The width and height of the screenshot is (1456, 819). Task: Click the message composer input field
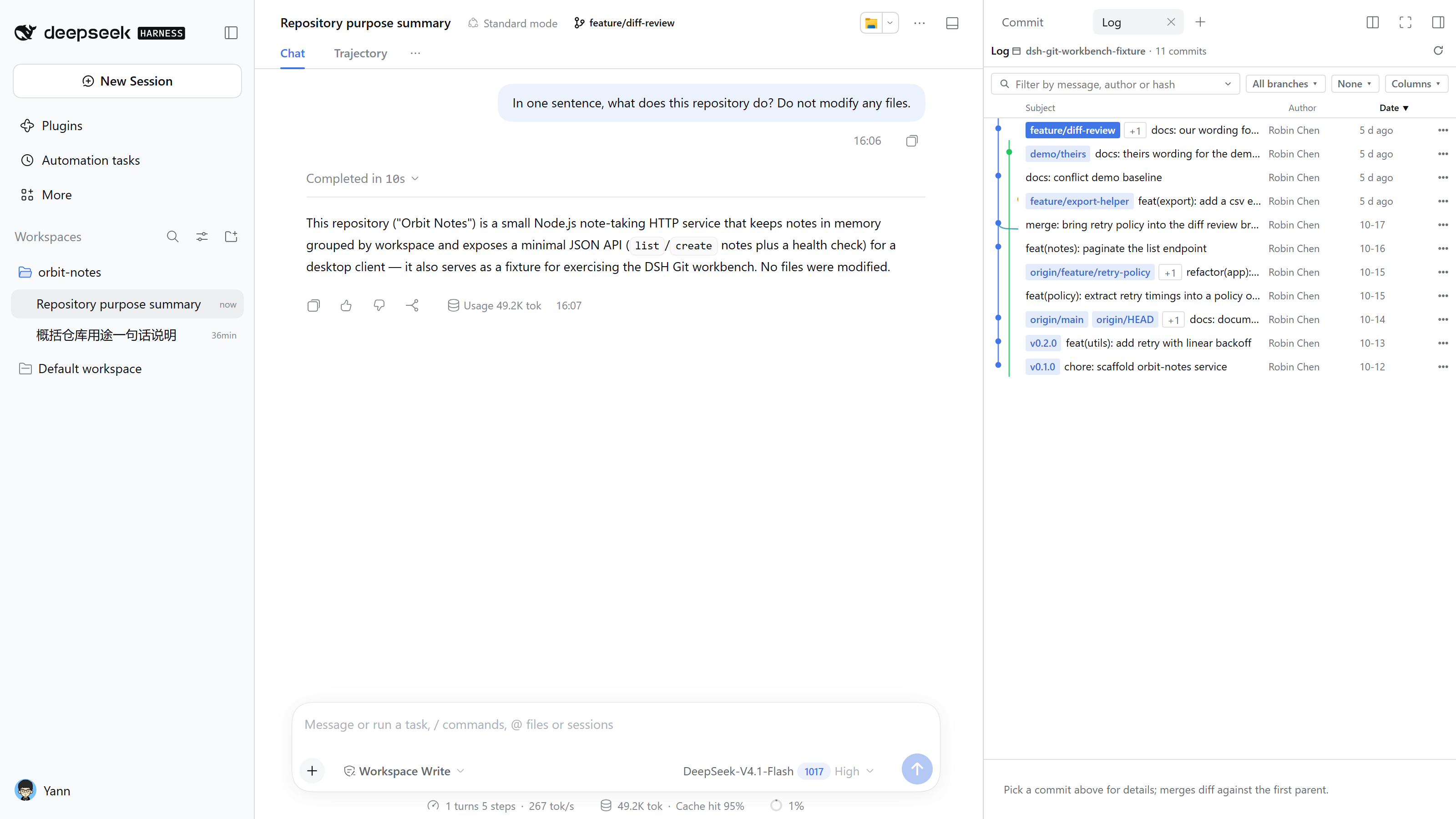[615, 725]
